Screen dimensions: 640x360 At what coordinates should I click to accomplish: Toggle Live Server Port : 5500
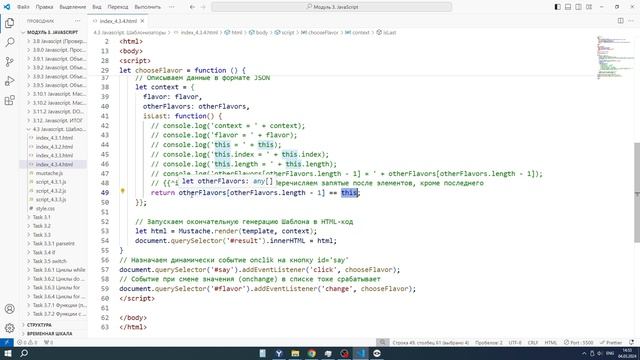[x=578, y=342]
